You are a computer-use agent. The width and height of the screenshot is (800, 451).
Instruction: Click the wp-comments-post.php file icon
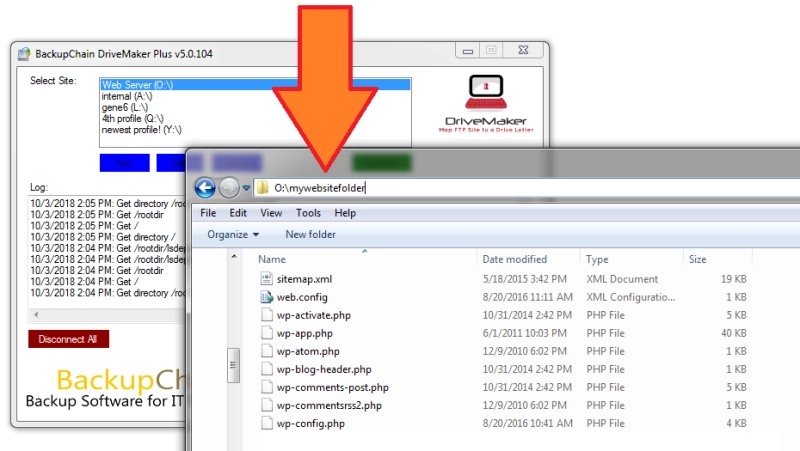point(266,387)
